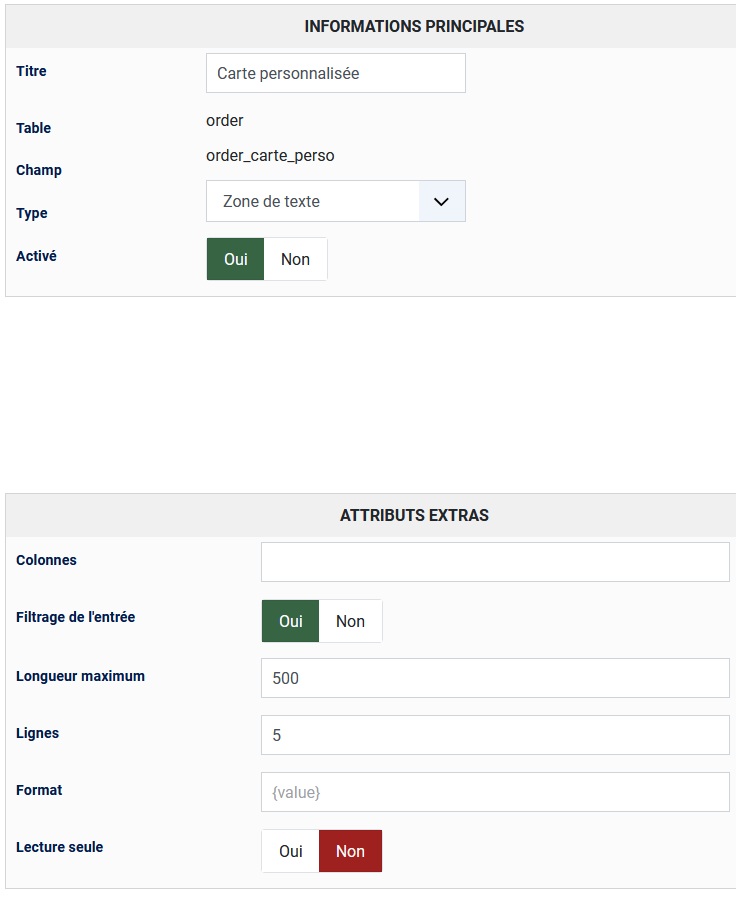This screenshot has height=901, width=736.
Task: Click the field name 'order_carte_perso'
Action: tap(270, 155)
